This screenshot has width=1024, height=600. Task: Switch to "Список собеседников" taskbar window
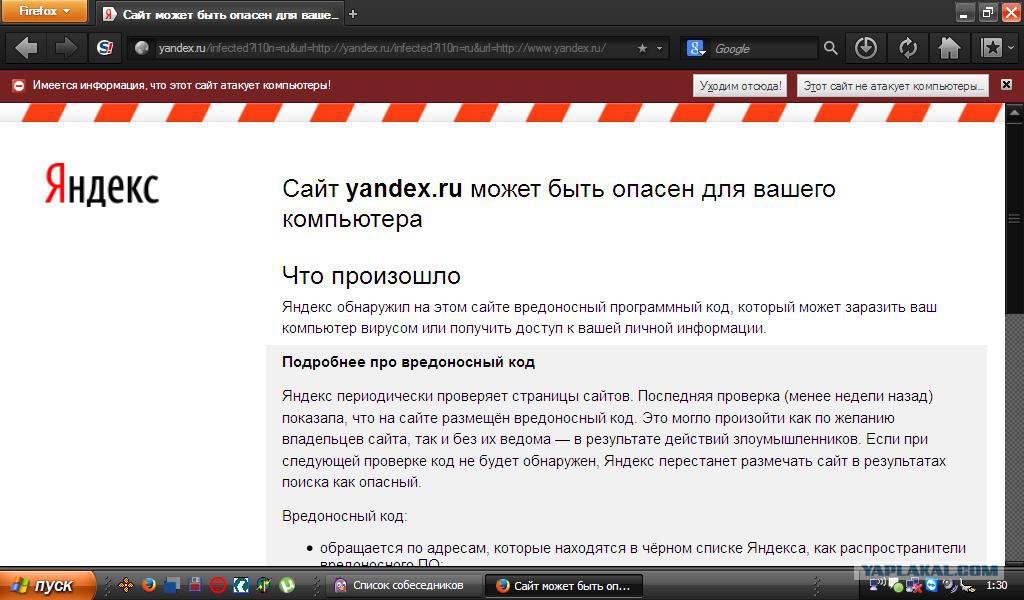click(404, 585)
